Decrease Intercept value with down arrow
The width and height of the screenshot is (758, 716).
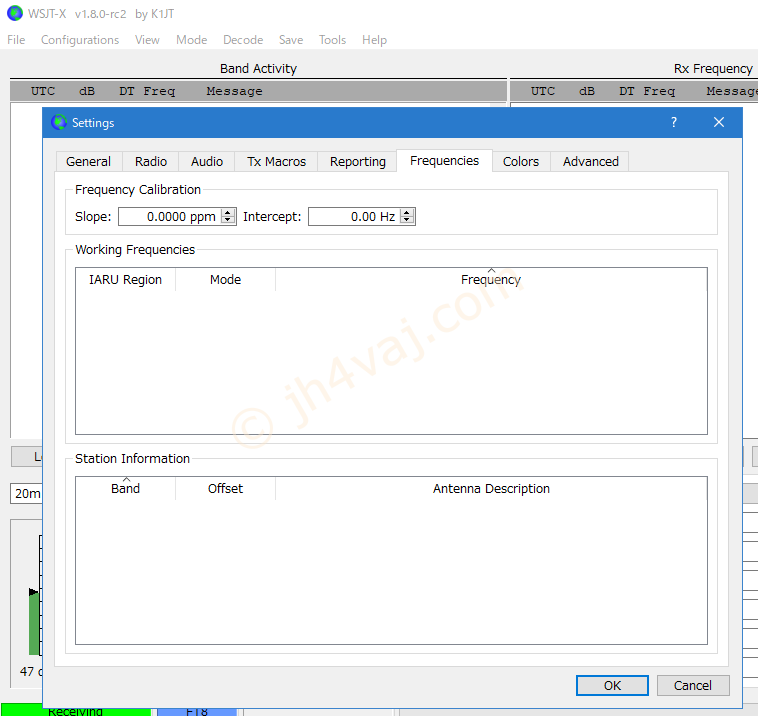point(408,220)
